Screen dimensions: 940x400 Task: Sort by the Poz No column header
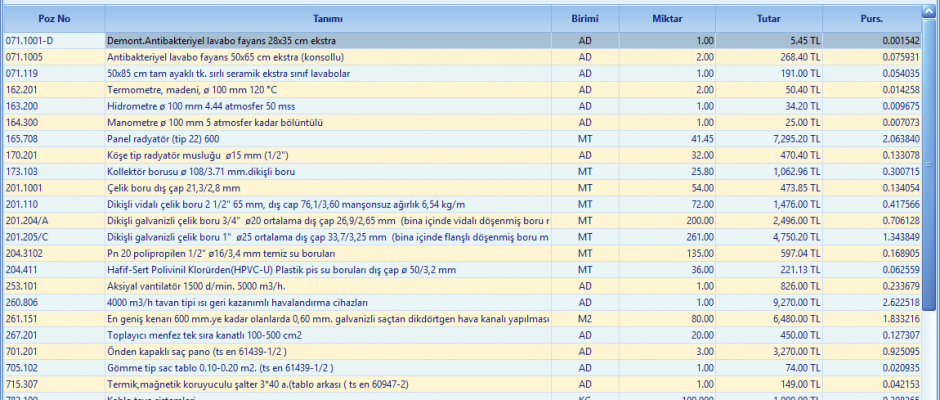click(53, 18)
